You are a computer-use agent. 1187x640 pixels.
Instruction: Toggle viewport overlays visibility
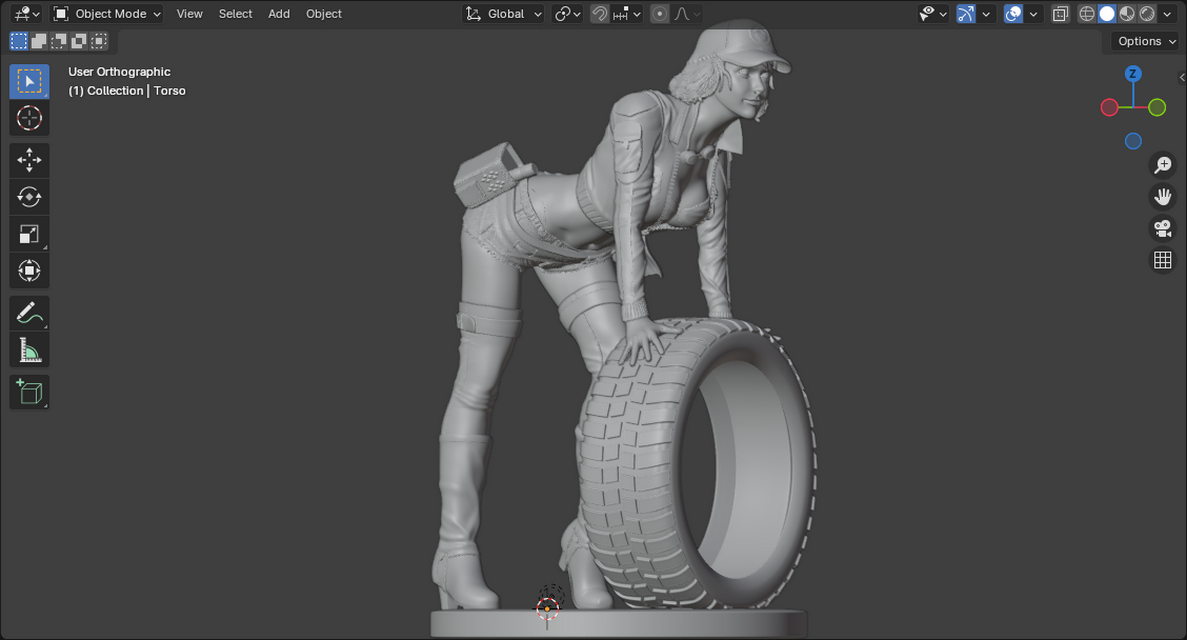1013,14
